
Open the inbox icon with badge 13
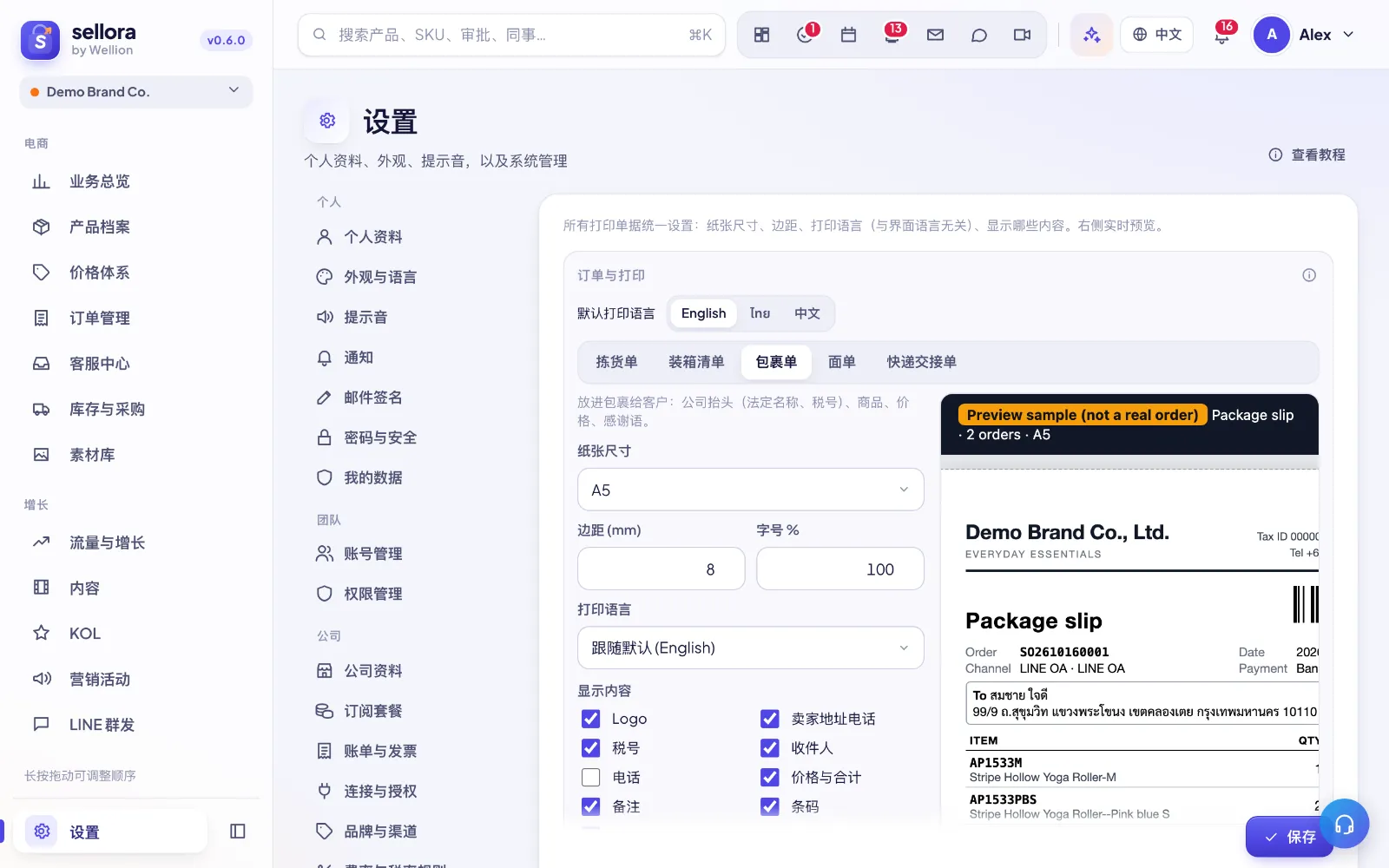click(x=892, y=35)
